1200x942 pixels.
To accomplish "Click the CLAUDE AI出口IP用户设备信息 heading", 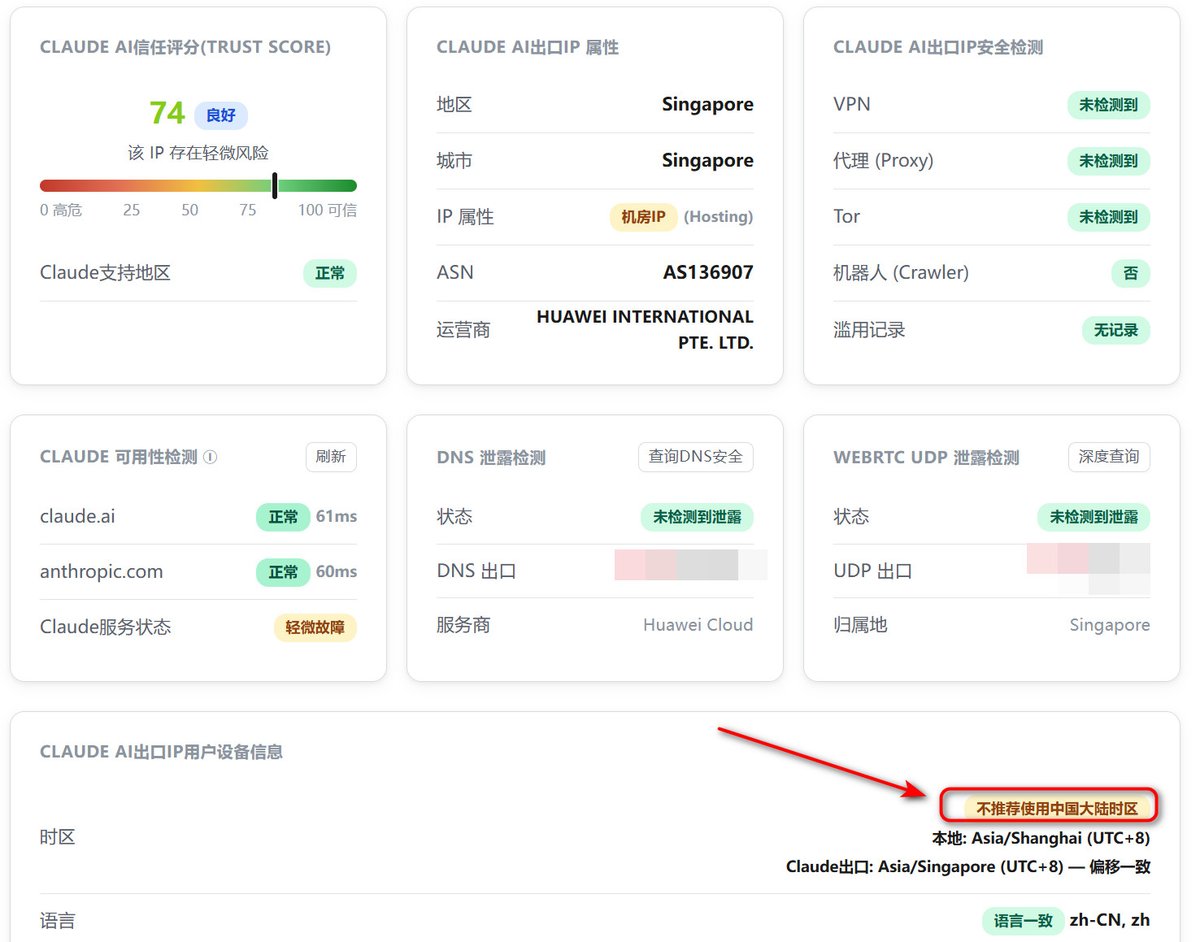I will tap(161, 752).
